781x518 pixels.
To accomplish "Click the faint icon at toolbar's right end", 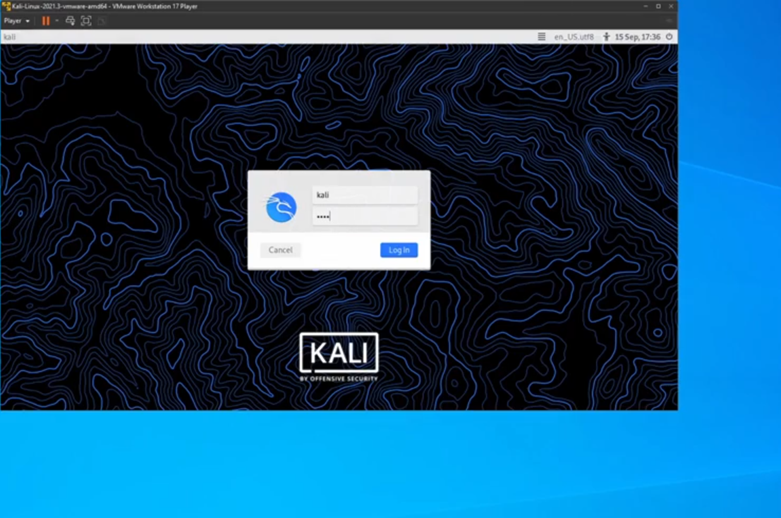I will point(669,21).
